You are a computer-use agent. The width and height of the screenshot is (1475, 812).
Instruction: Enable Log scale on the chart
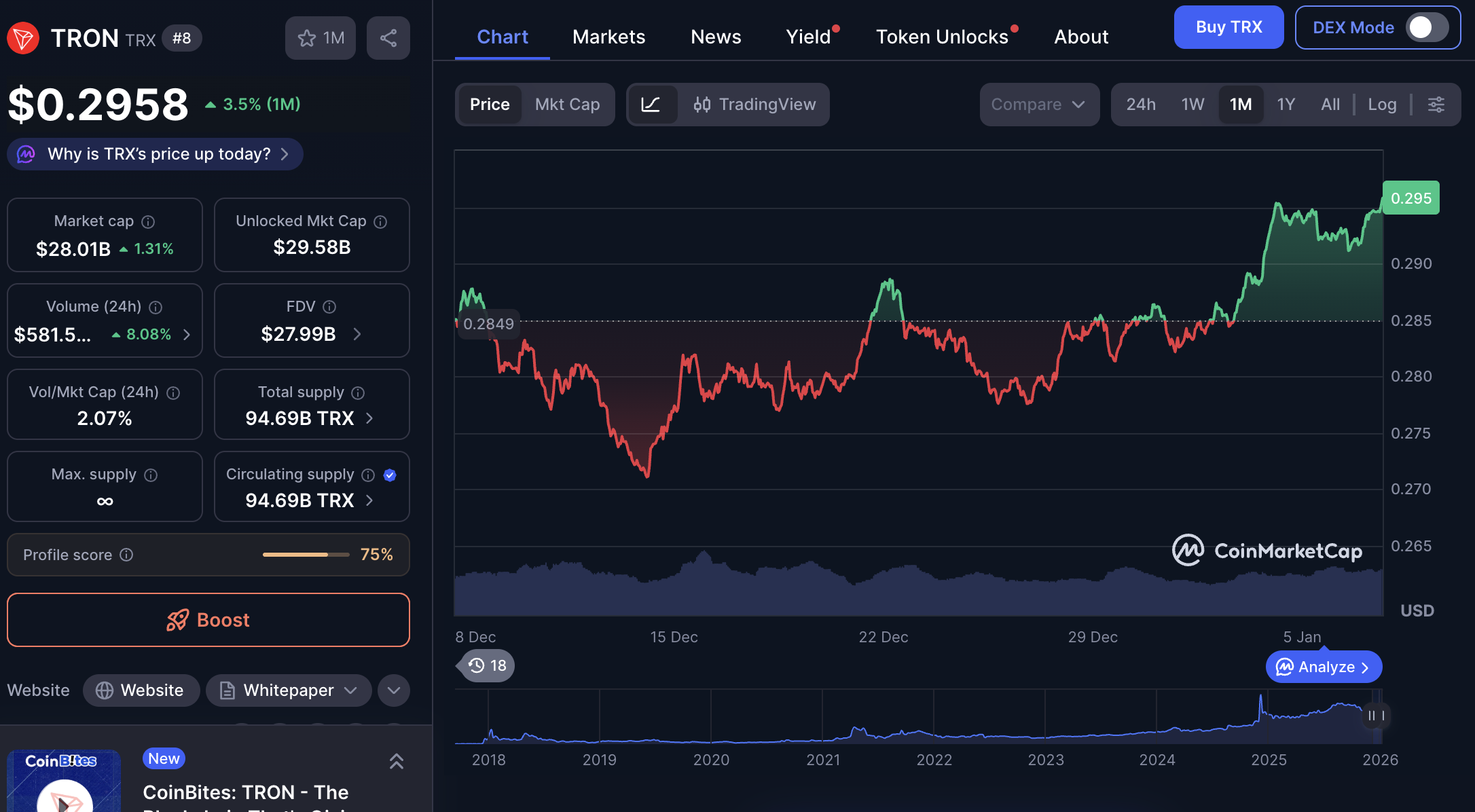[1381, 105]
